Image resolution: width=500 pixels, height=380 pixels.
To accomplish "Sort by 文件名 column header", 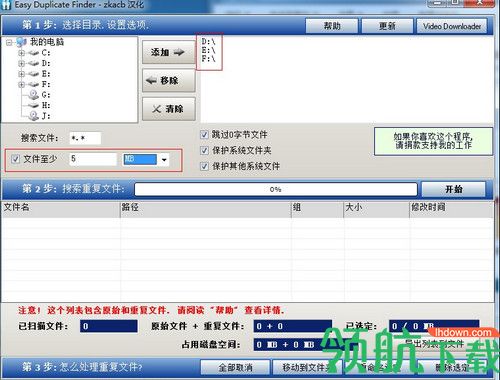I will point(61,208).
